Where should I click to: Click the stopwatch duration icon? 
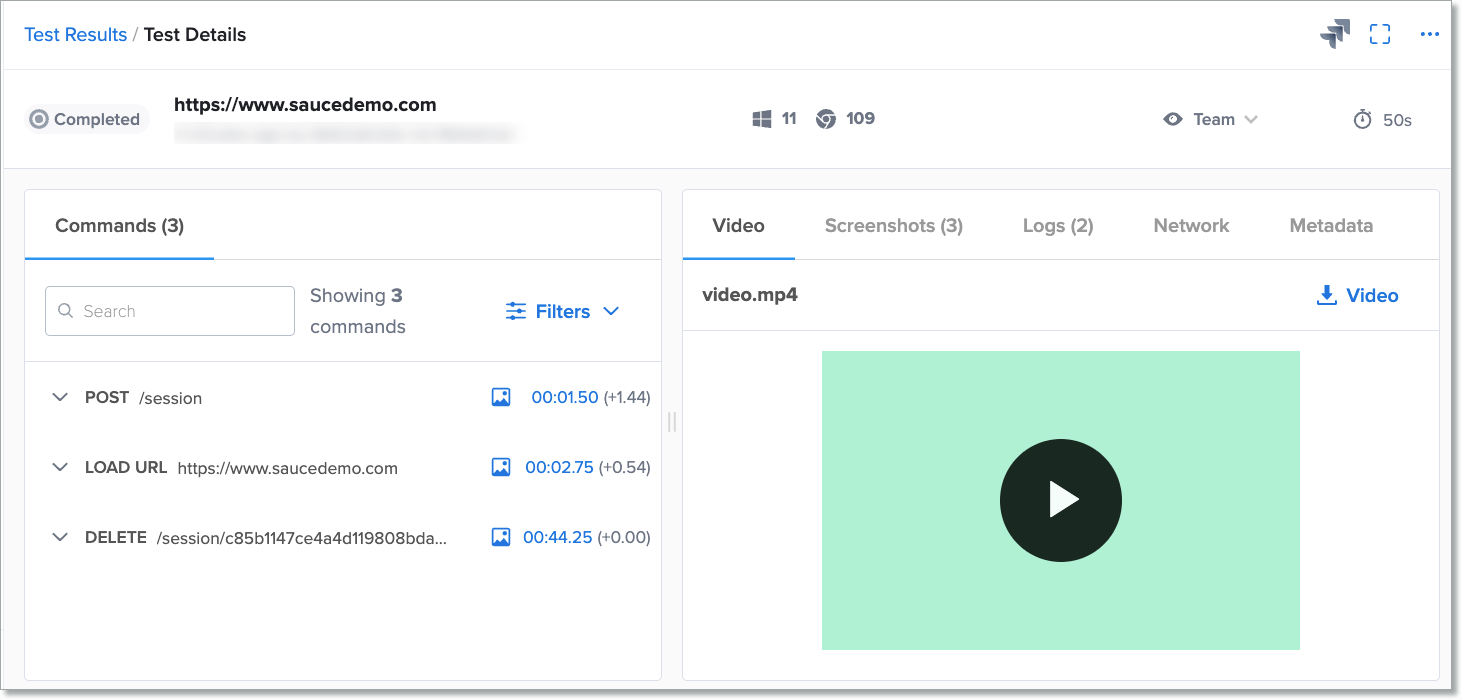tap(1362, 119)
